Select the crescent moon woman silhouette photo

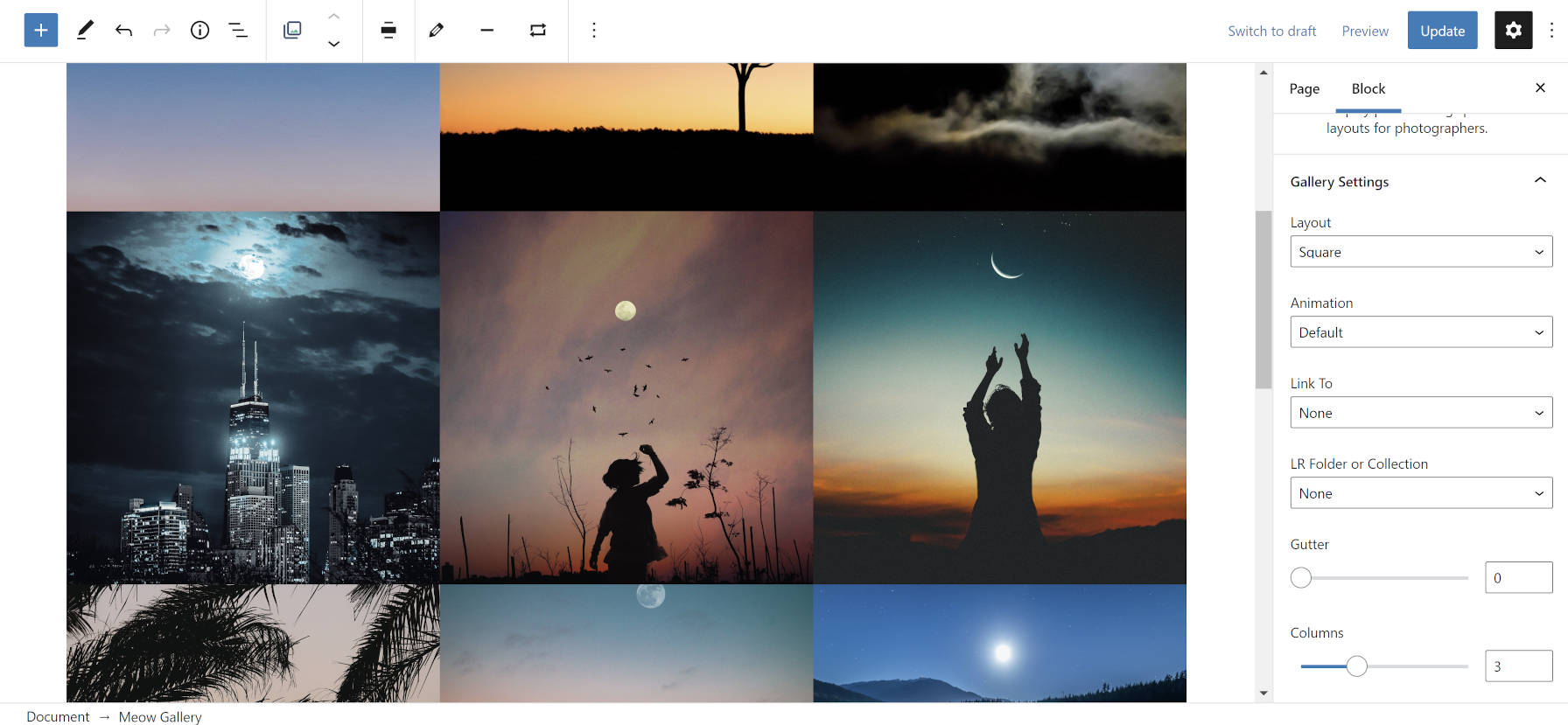click(x=1000, y=398)
